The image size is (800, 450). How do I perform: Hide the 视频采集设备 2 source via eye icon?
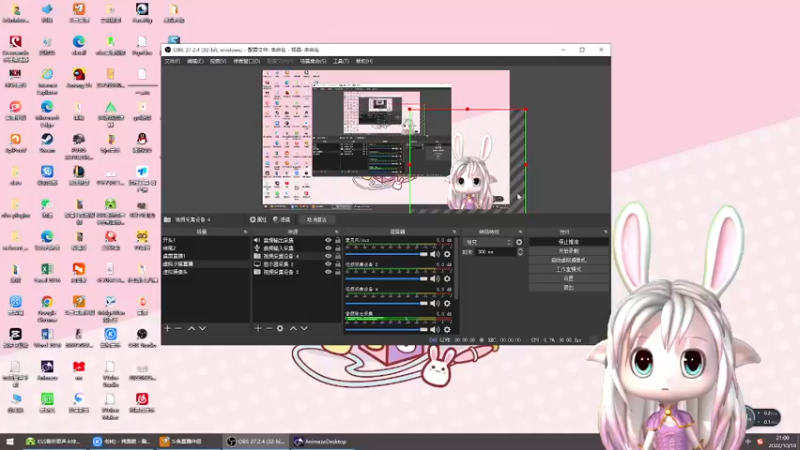coord(328,272)
